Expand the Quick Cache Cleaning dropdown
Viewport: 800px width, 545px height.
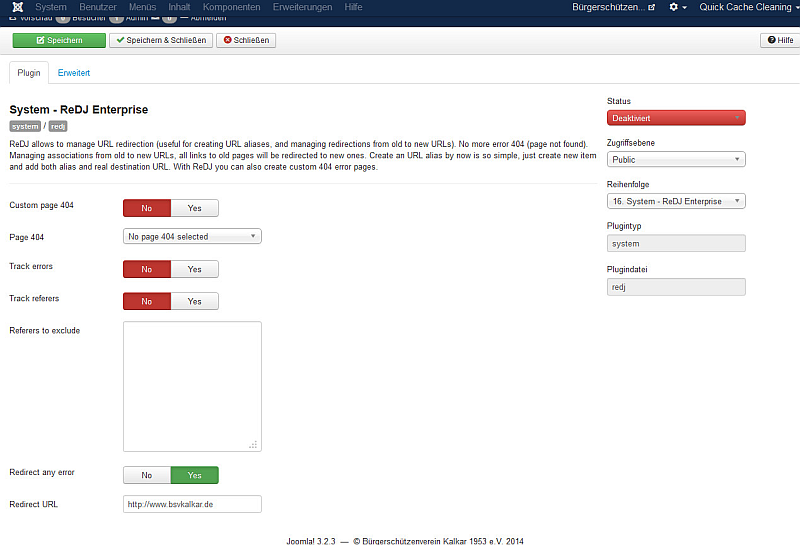click(748, 7)
